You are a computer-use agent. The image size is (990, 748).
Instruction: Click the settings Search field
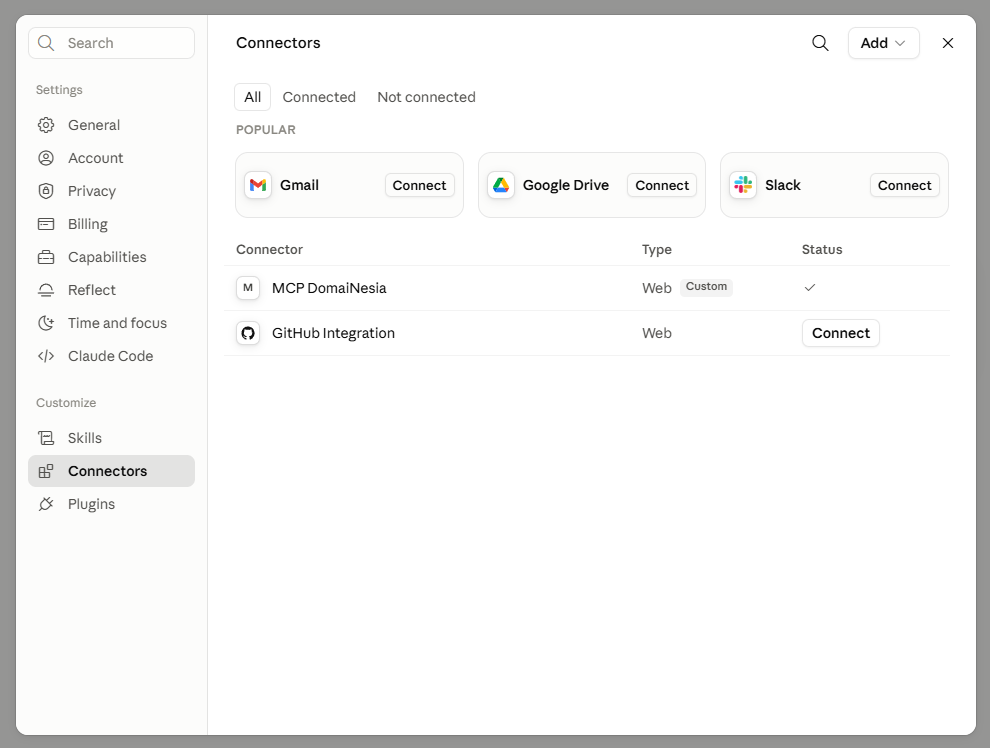(x=112, y=43)
